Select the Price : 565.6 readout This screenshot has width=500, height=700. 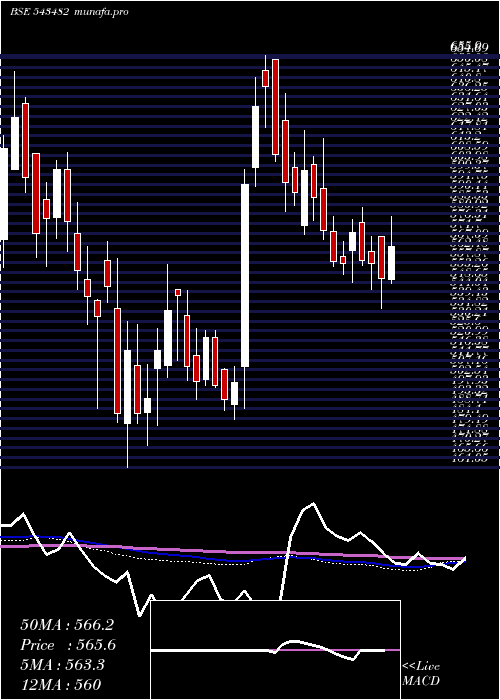pyautogui.click(x=68, y=645)
